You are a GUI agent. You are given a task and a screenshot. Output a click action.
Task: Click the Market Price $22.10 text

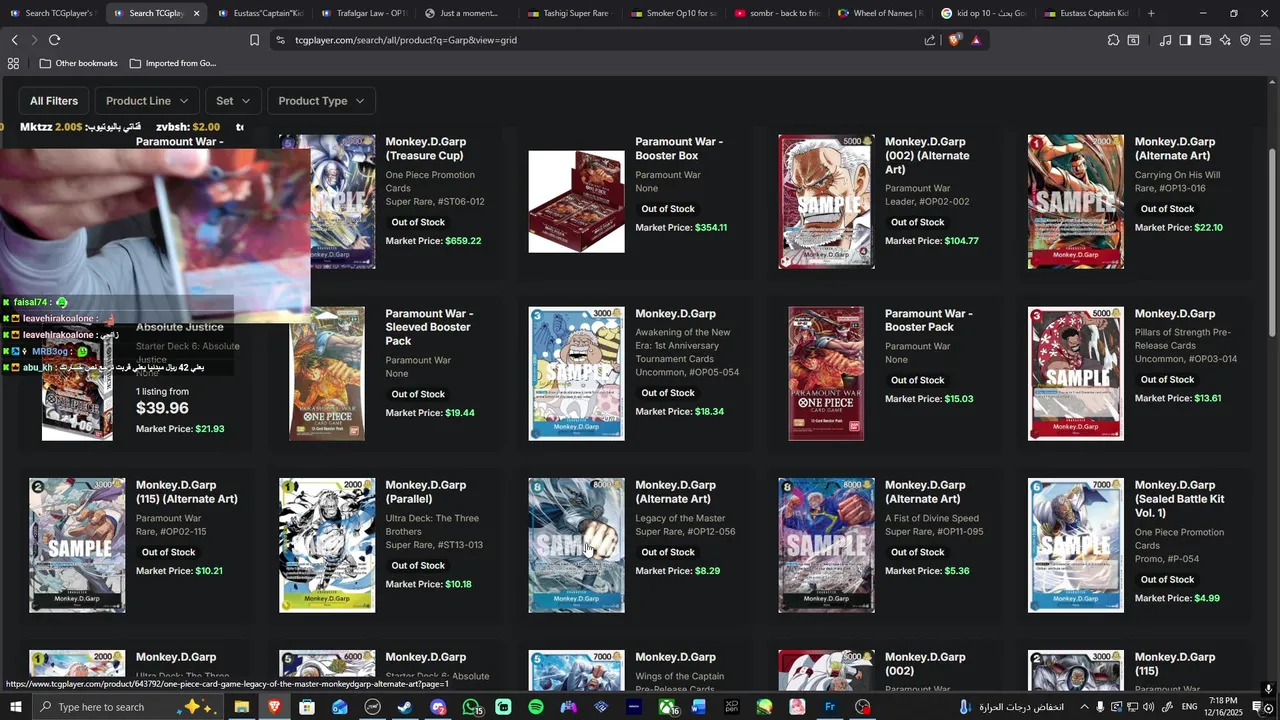point(1179,227)
